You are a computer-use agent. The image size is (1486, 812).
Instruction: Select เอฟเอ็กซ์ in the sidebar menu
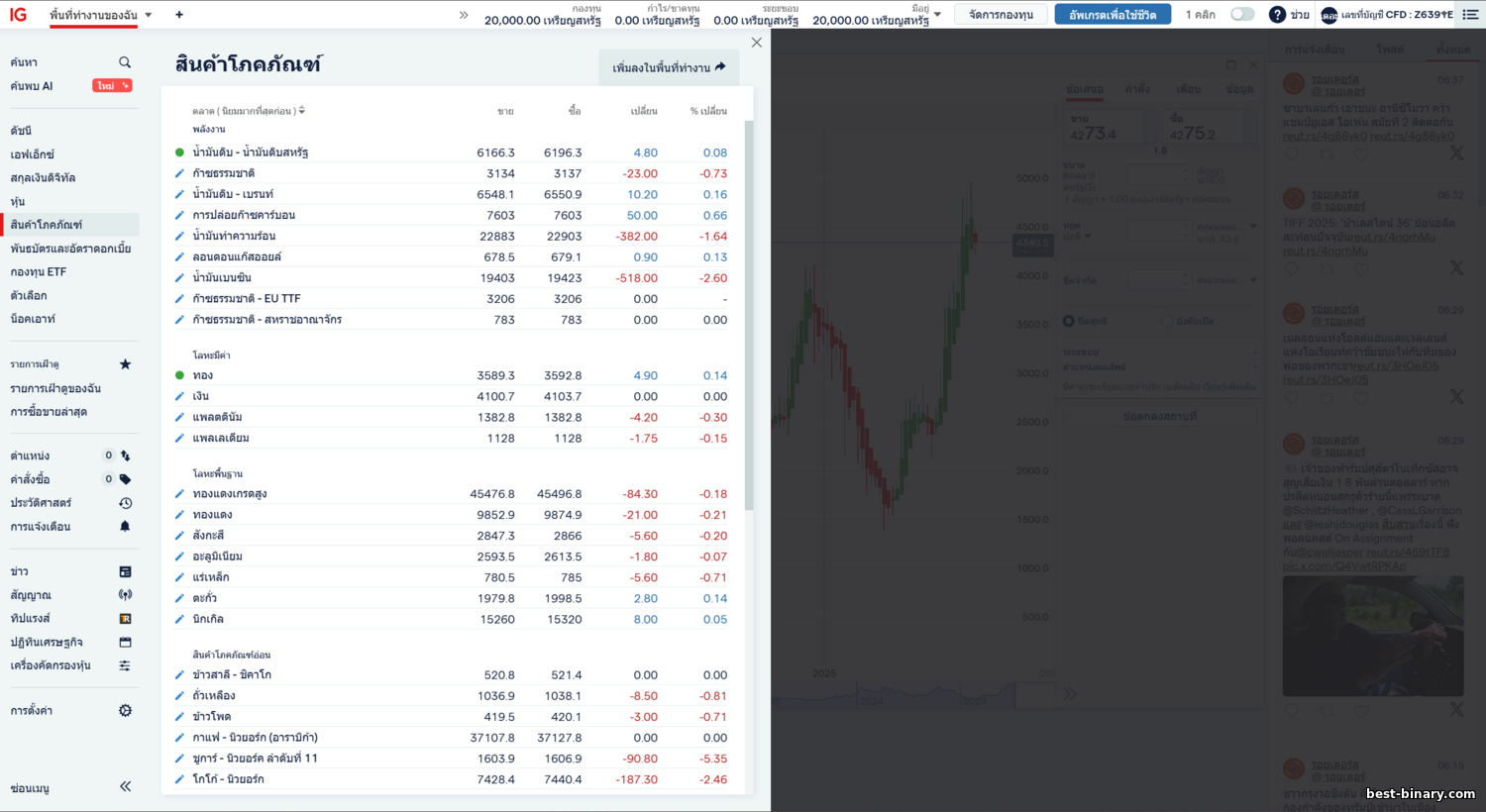tap(33, 154)
